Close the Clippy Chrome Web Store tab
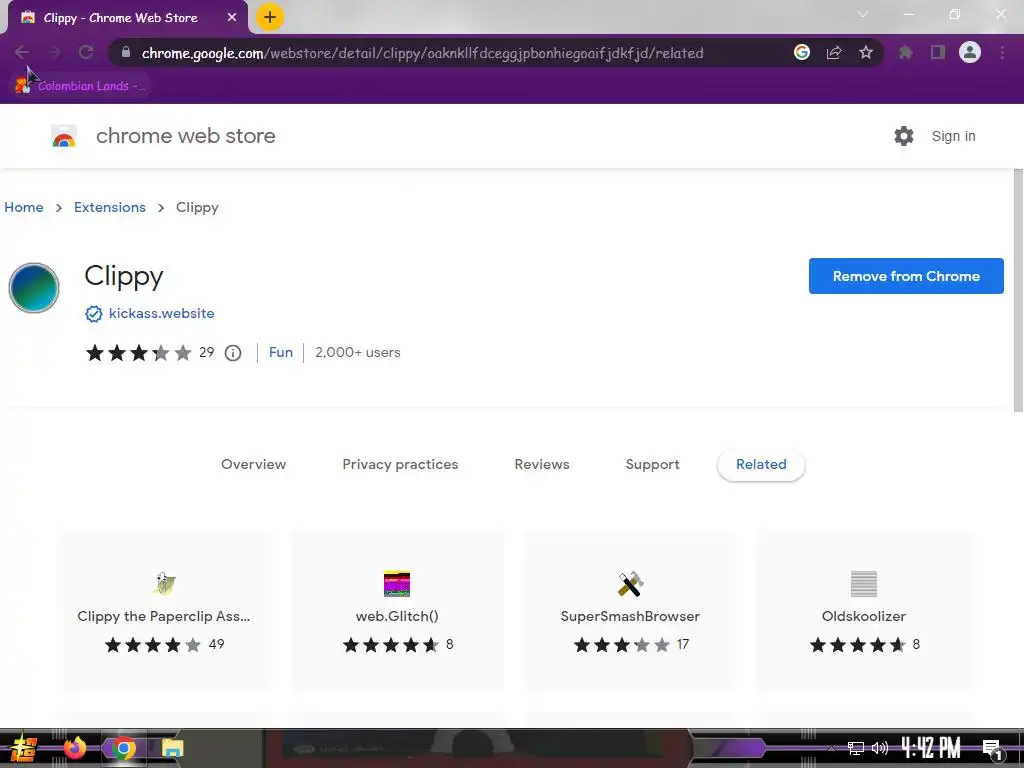The height and width of the screenshot is (768, 1024). pos(232,18)
